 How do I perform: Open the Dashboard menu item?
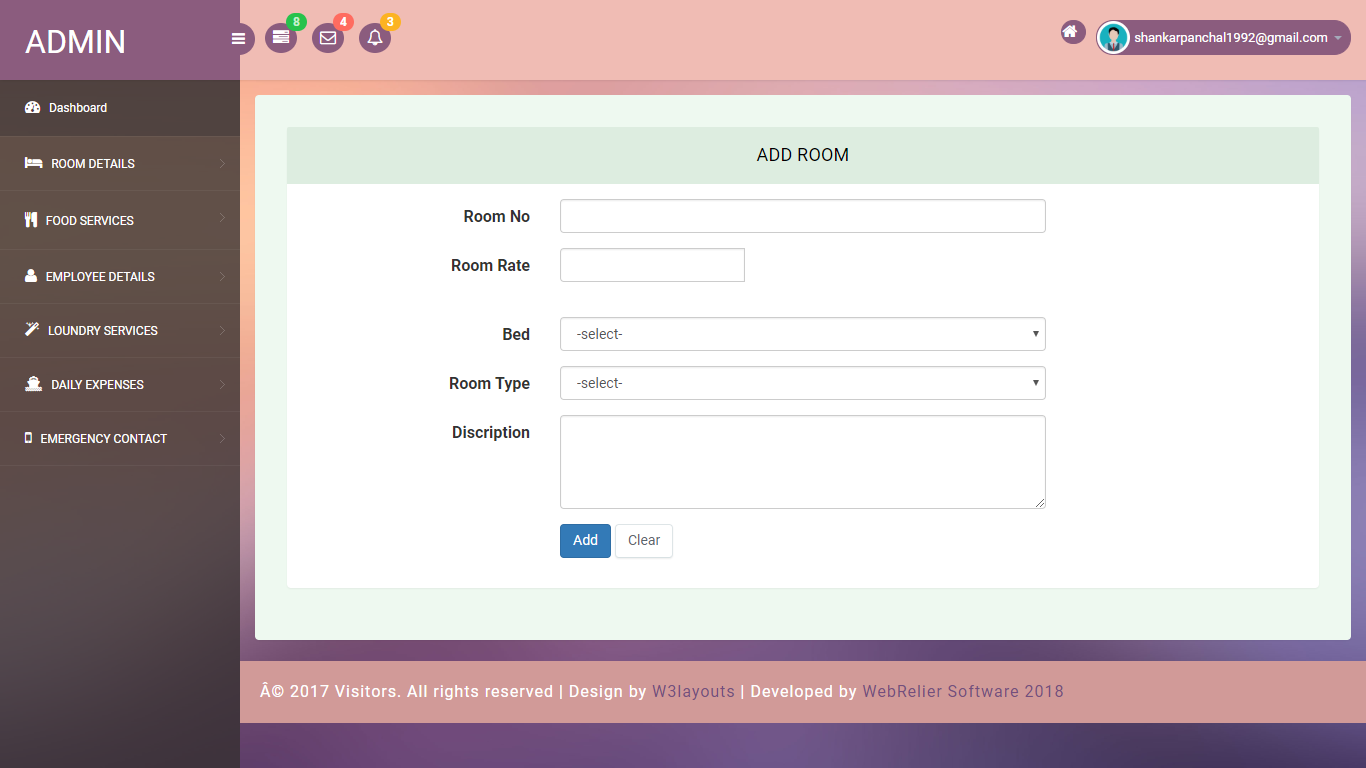pos(120,108)
